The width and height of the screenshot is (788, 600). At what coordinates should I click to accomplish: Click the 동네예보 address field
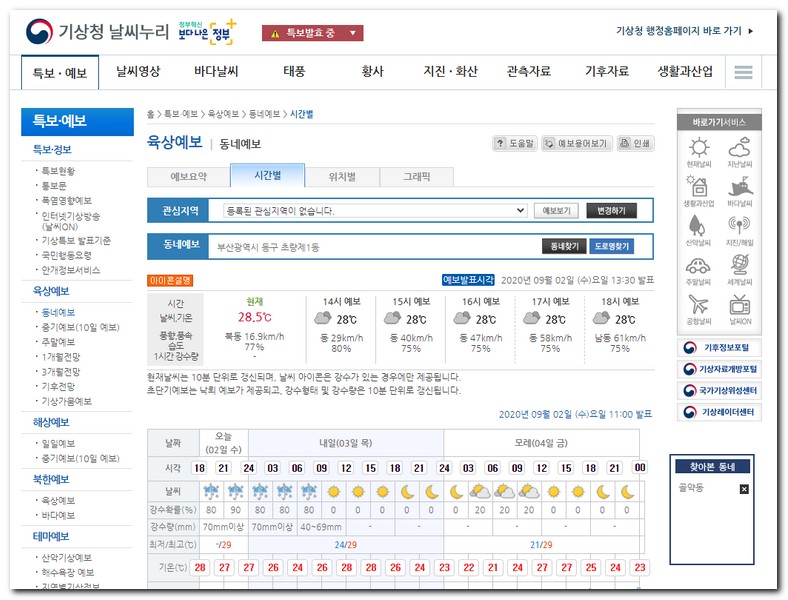point(374,247)
